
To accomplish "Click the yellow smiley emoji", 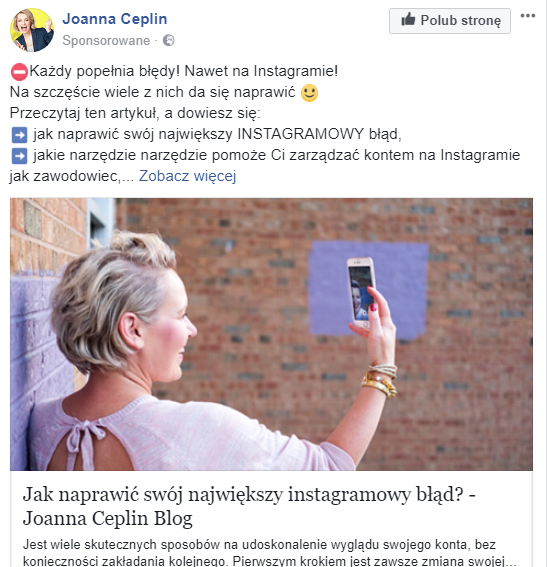I will [309, 93].
